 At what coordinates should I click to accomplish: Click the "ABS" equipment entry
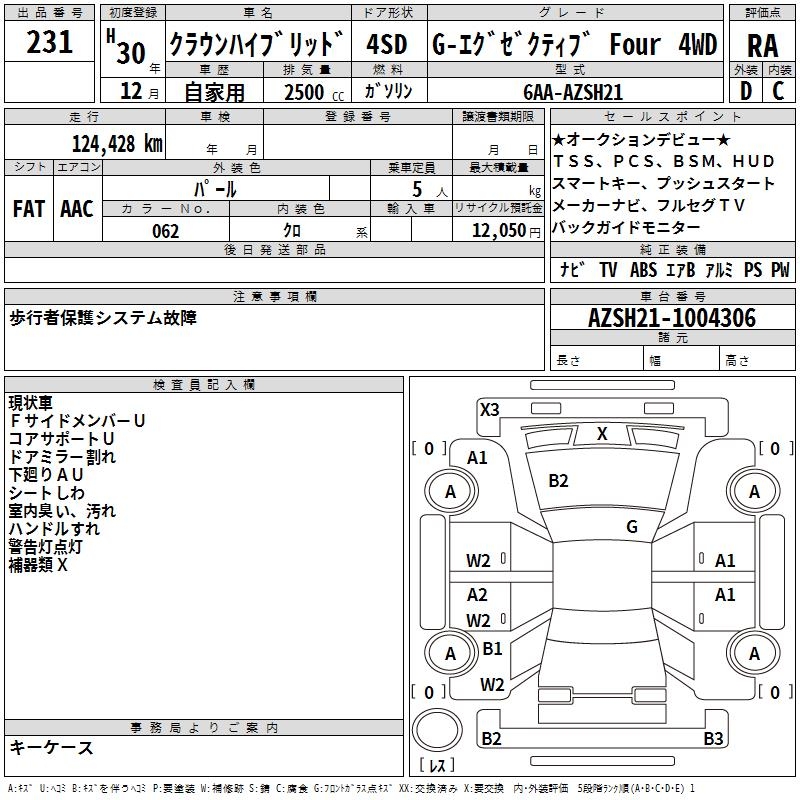(643, 269)
